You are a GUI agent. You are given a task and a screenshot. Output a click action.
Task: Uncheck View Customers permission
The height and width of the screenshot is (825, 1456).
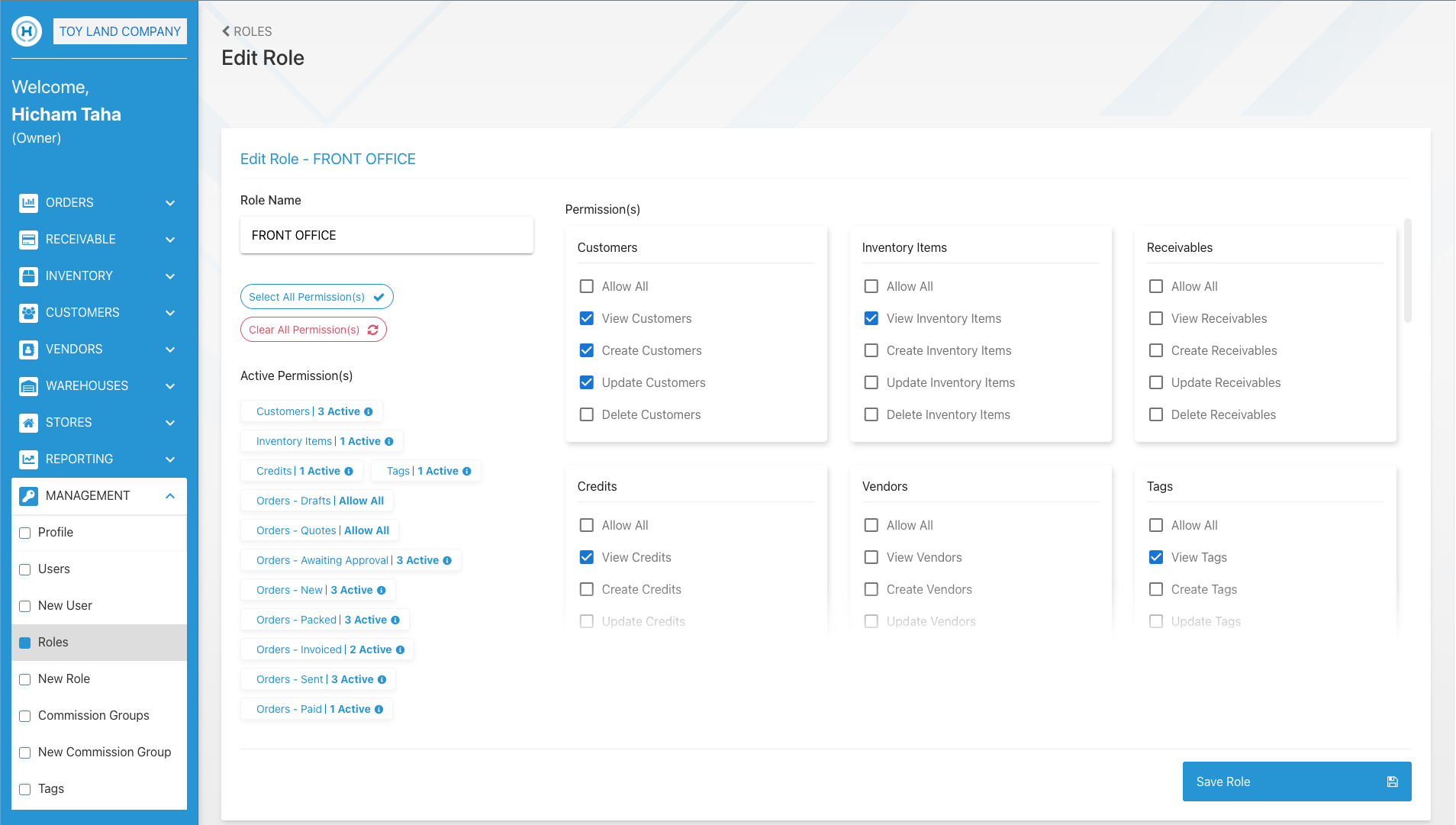point(587,318)
